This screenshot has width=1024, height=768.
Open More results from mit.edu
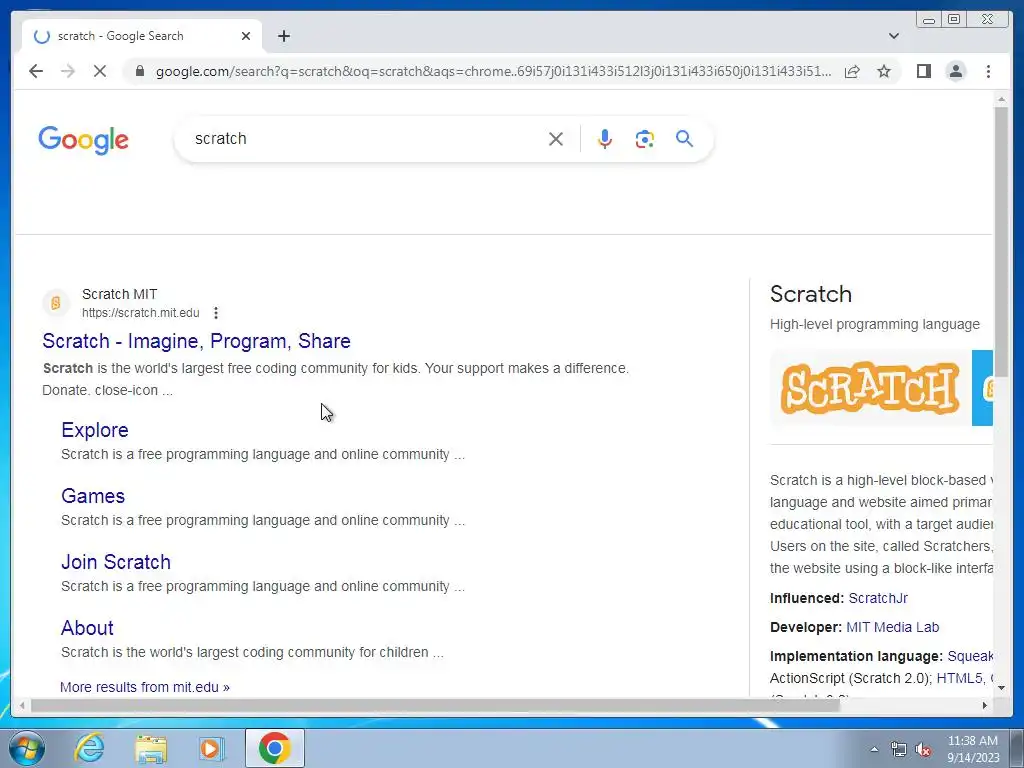[x=145, y=687]
